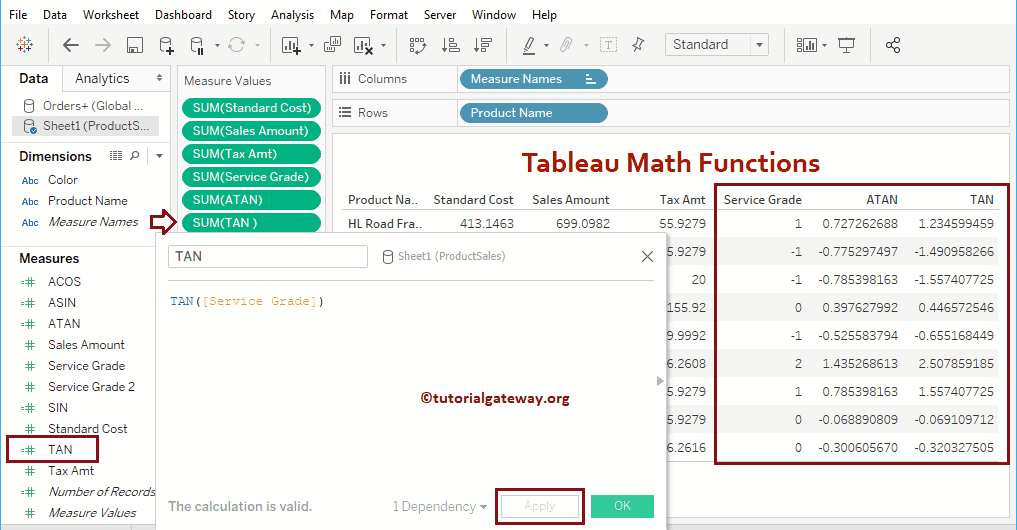Image resolution: width=1017 pixels, height=530 pixels.
Task: Click the Fix axes pin icon
Action: (638, 45)
